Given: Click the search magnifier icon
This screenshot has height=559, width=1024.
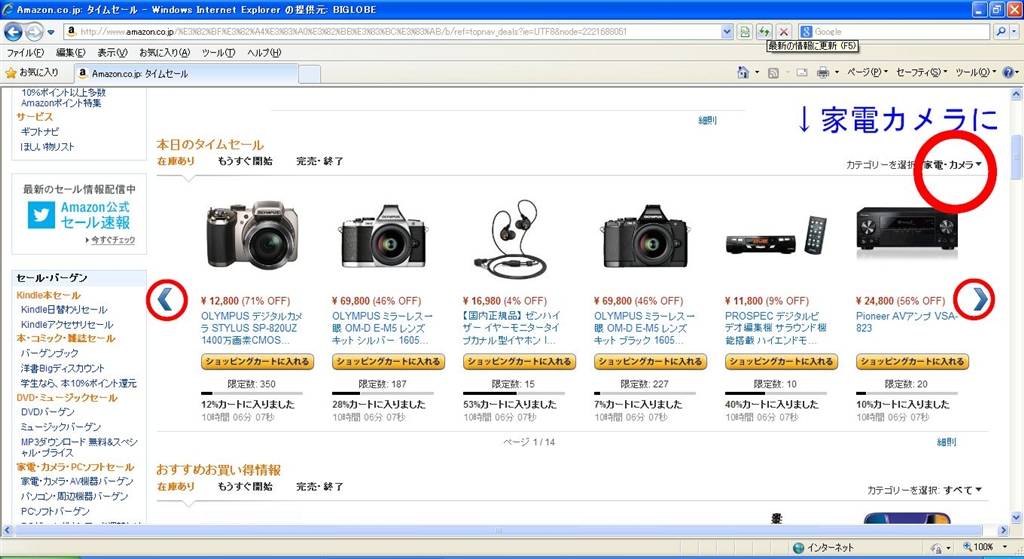Looking at the screenshot, I should [x=1000, y=31].
